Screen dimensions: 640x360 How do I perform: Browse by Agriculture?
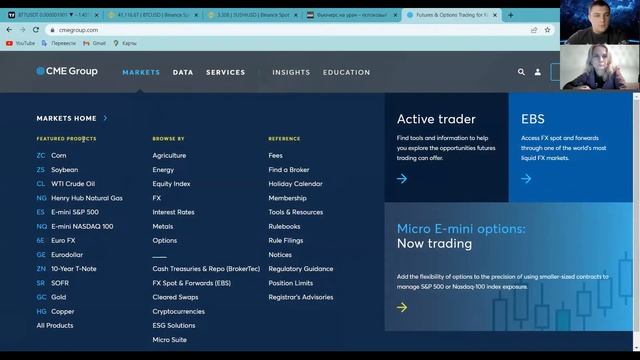(x=169, y=156)
